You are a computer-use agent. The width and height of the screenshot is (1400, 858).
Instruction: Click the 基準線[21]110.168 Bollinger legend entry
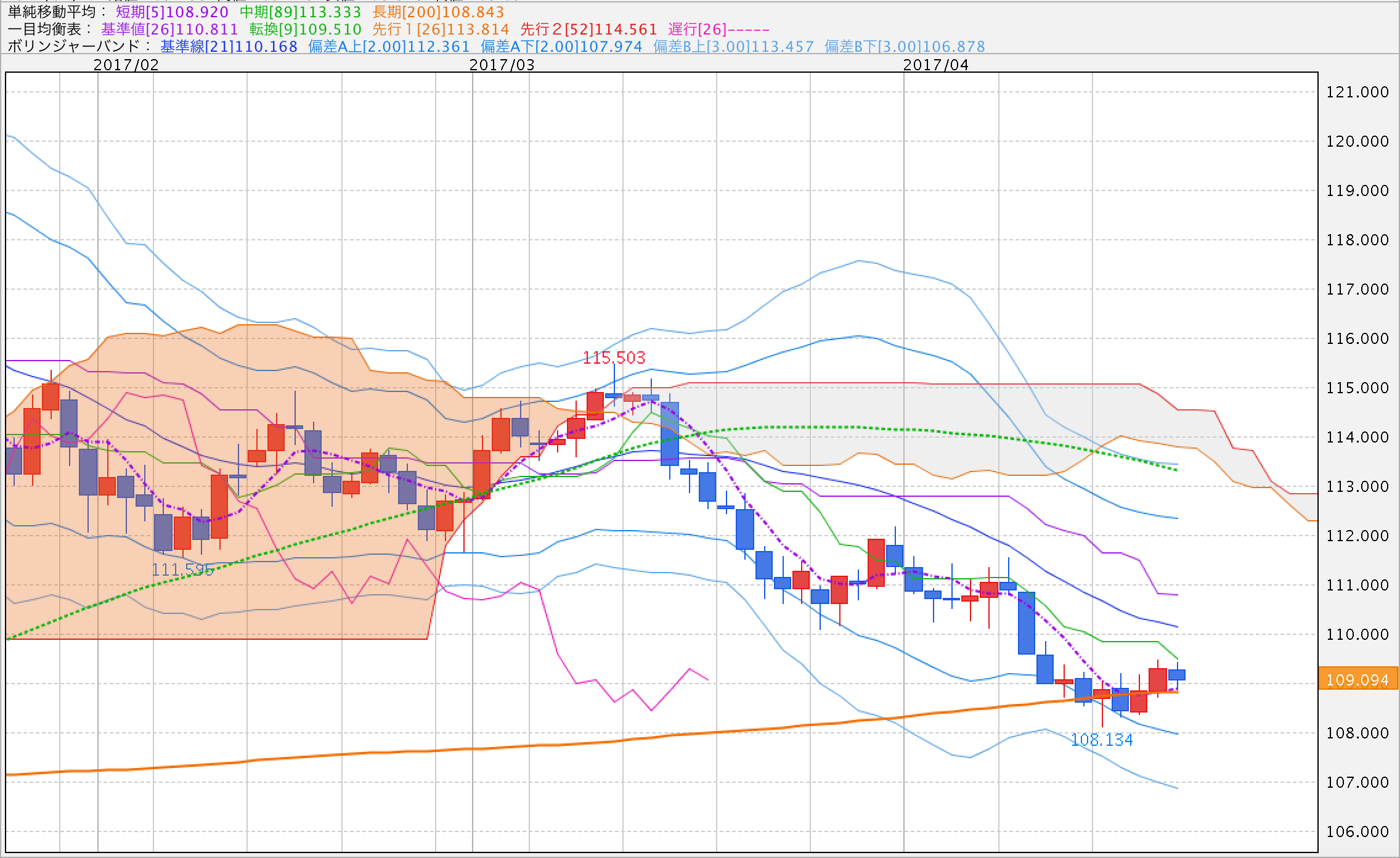(229, 47)
